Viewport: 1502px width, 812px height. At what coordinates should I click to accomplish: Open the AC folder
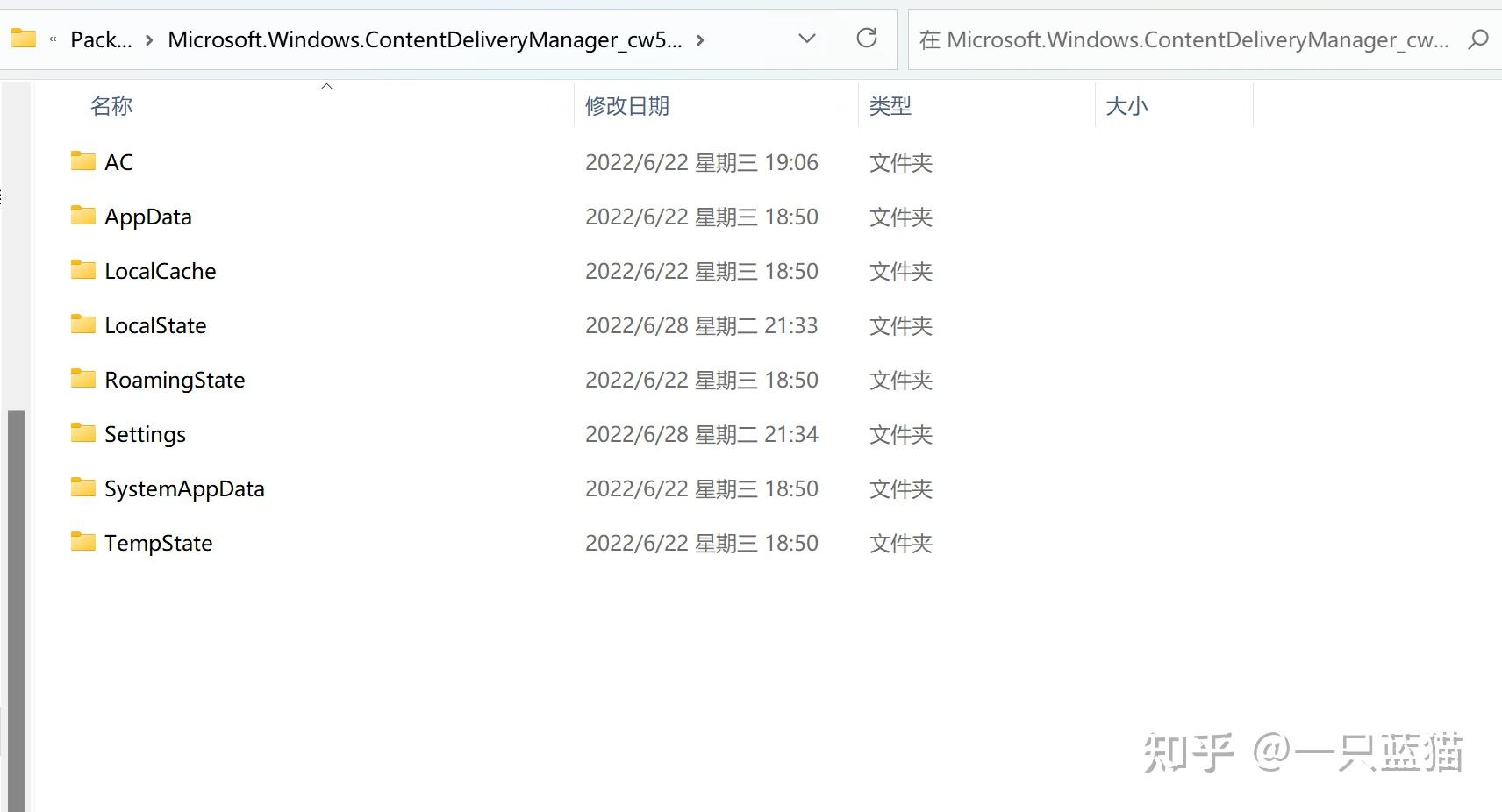[118, 161]
